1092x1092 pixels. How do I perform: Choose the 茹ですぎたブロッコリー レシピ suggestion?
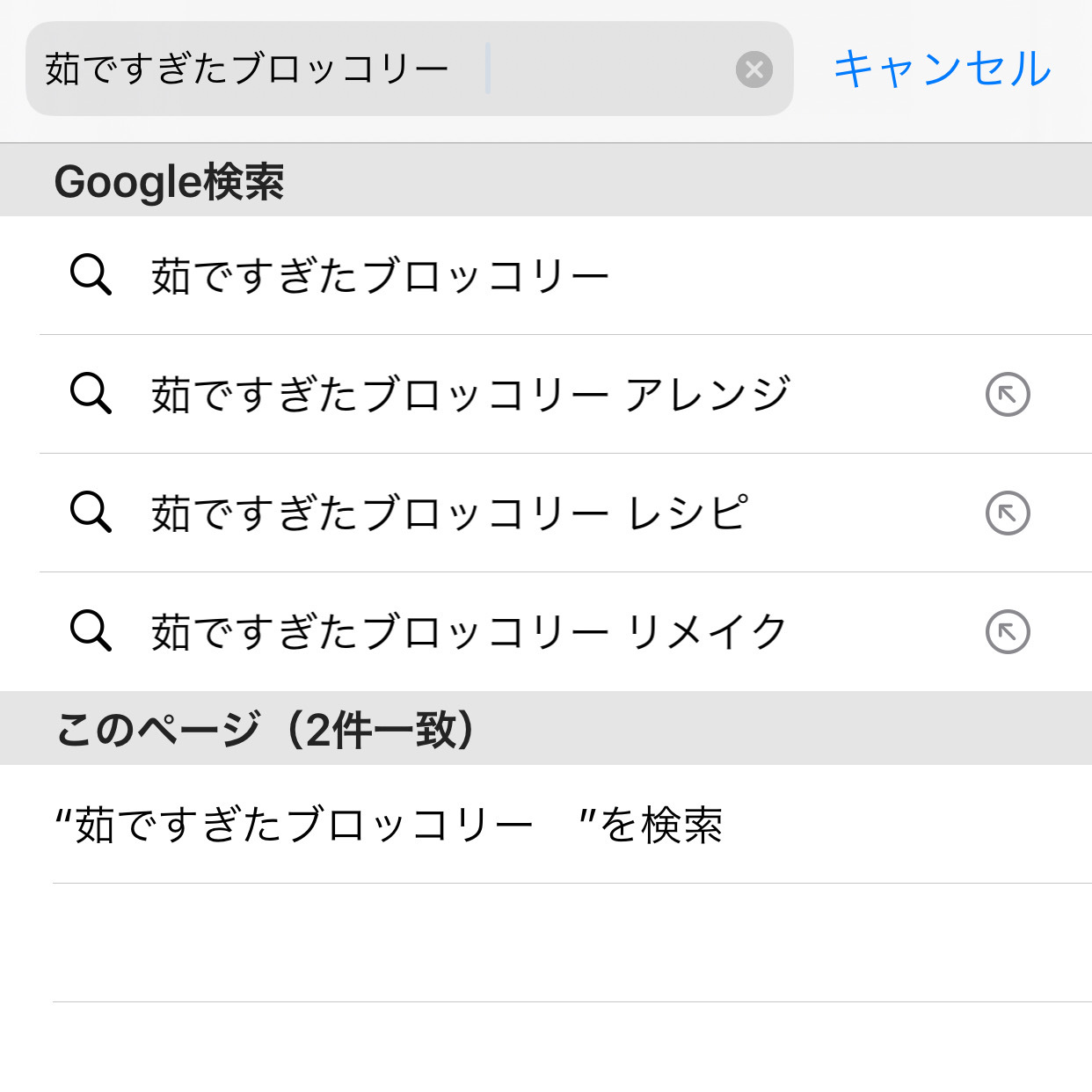[449, 513]
